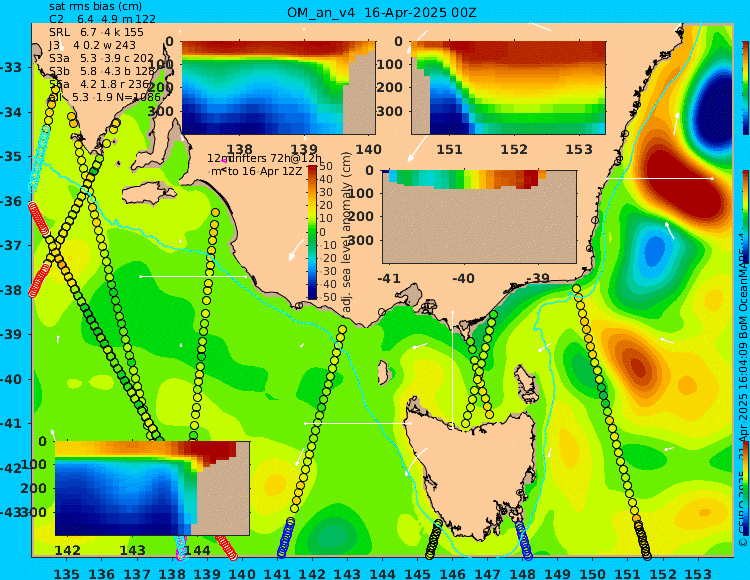Click the white vertical transect line at 146E

point(452,368)
